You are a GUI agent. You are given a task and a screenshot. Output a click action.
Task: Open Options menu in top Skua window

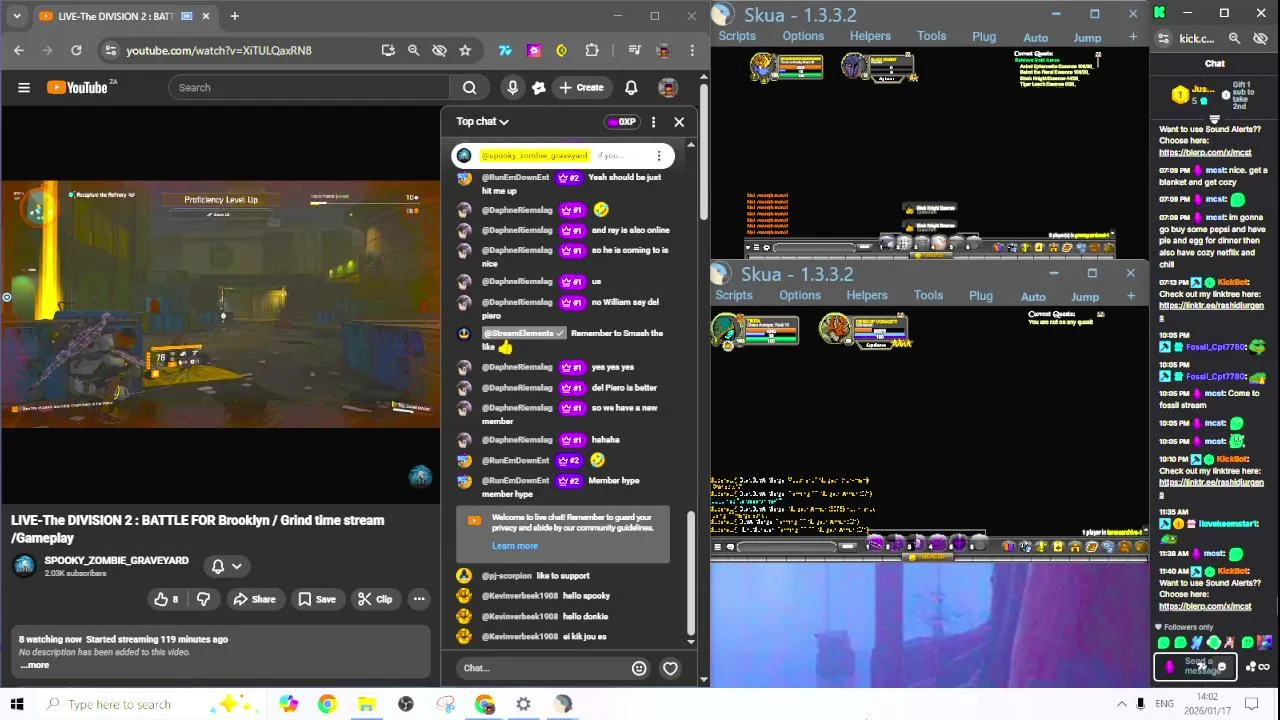tap(803, 36)
